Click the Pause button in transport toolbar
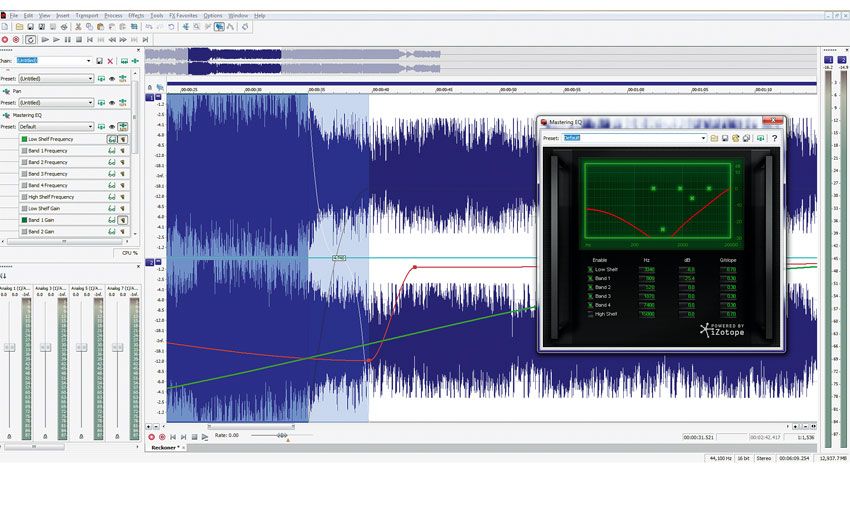The image size is (850, 505). [x=68, y=40]
